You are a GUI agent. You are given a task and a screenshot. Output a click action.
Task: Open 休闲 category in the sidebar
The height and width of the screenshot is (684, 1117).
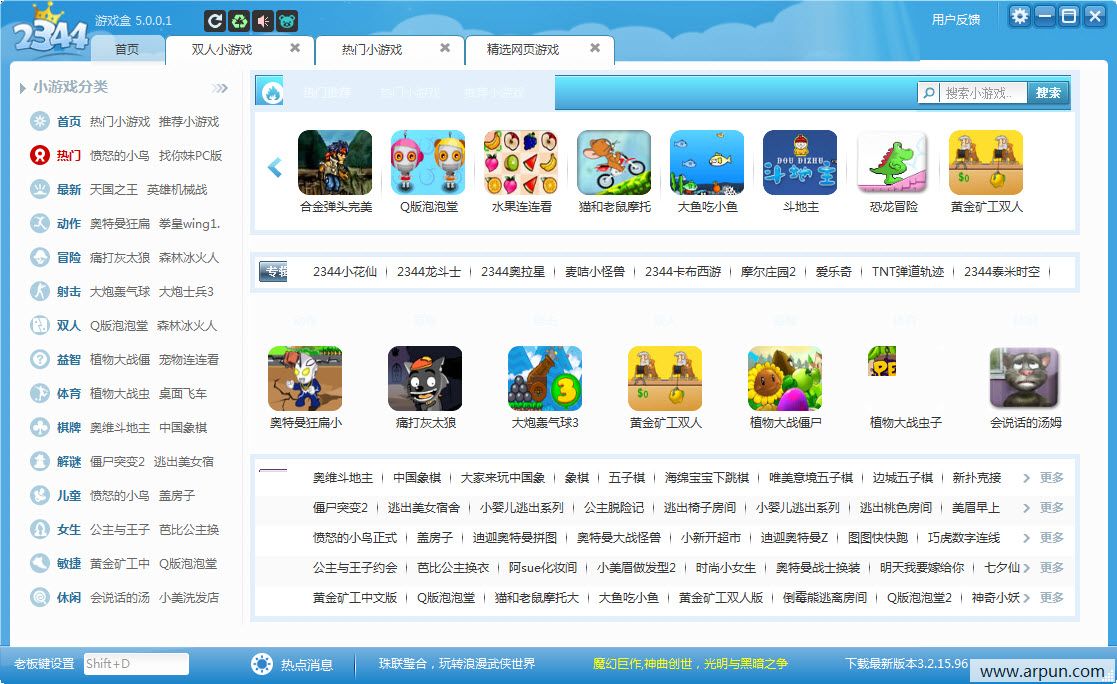pos(68,598)
